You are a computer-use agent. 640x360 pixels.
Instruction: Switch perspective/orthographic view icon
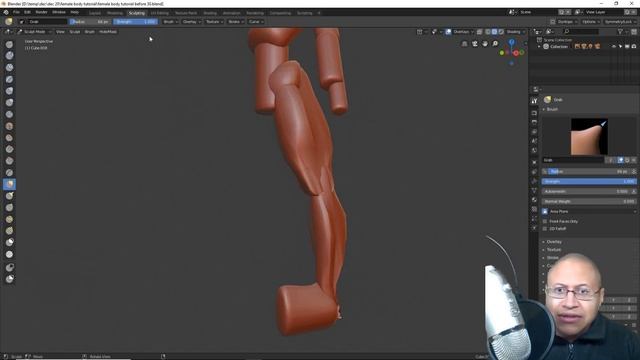464,44
